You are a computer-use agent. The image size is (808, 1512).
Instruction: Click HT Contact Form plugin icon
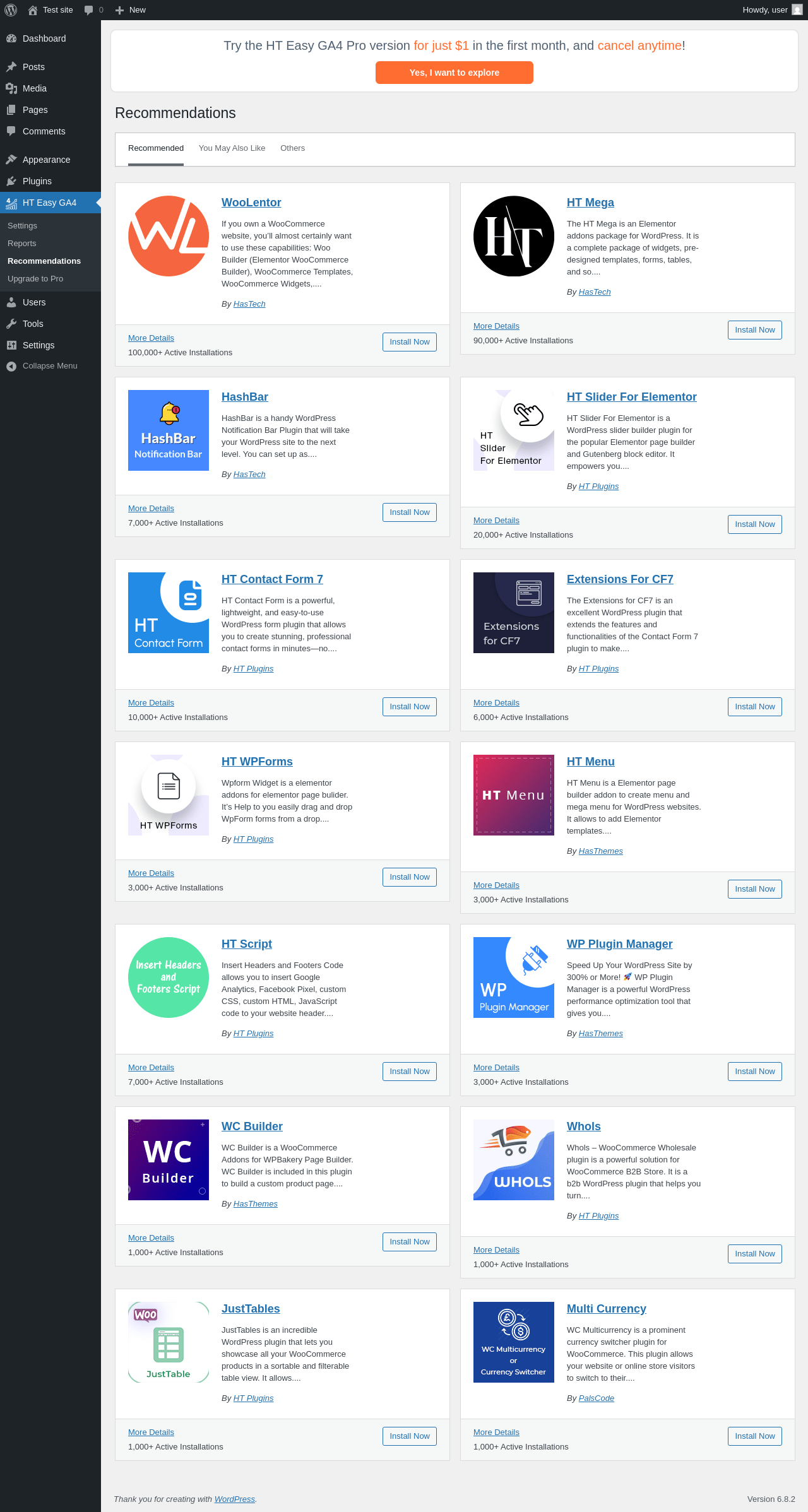coord(169,613)
